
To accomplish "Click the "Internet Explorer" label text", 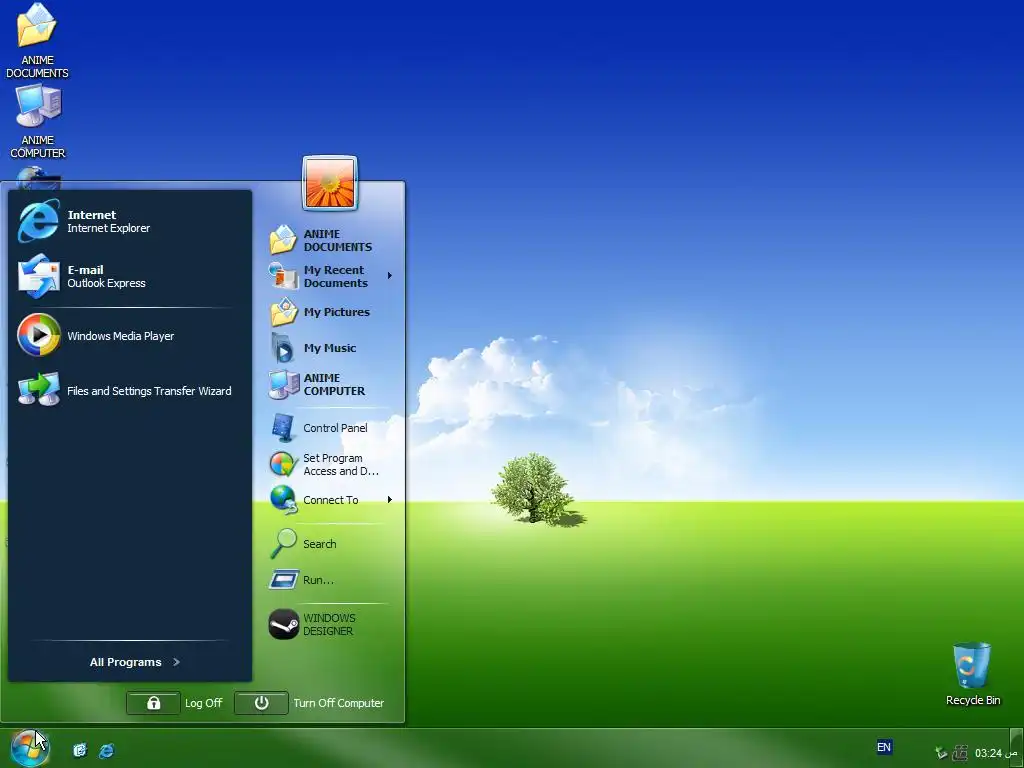I will [108, 228].
